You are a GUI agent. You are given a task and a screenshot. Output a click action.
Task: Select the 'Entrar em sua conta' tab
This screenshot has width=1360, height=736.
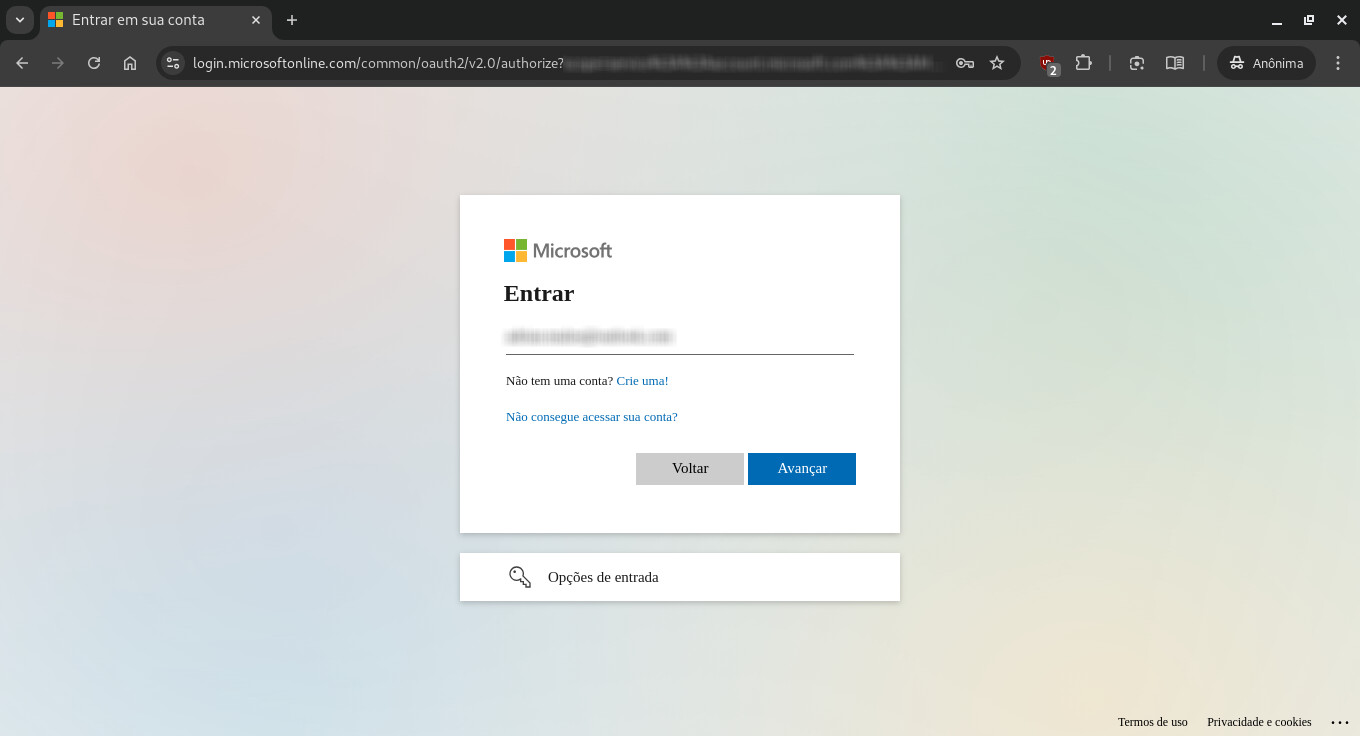tap(155, 20)
